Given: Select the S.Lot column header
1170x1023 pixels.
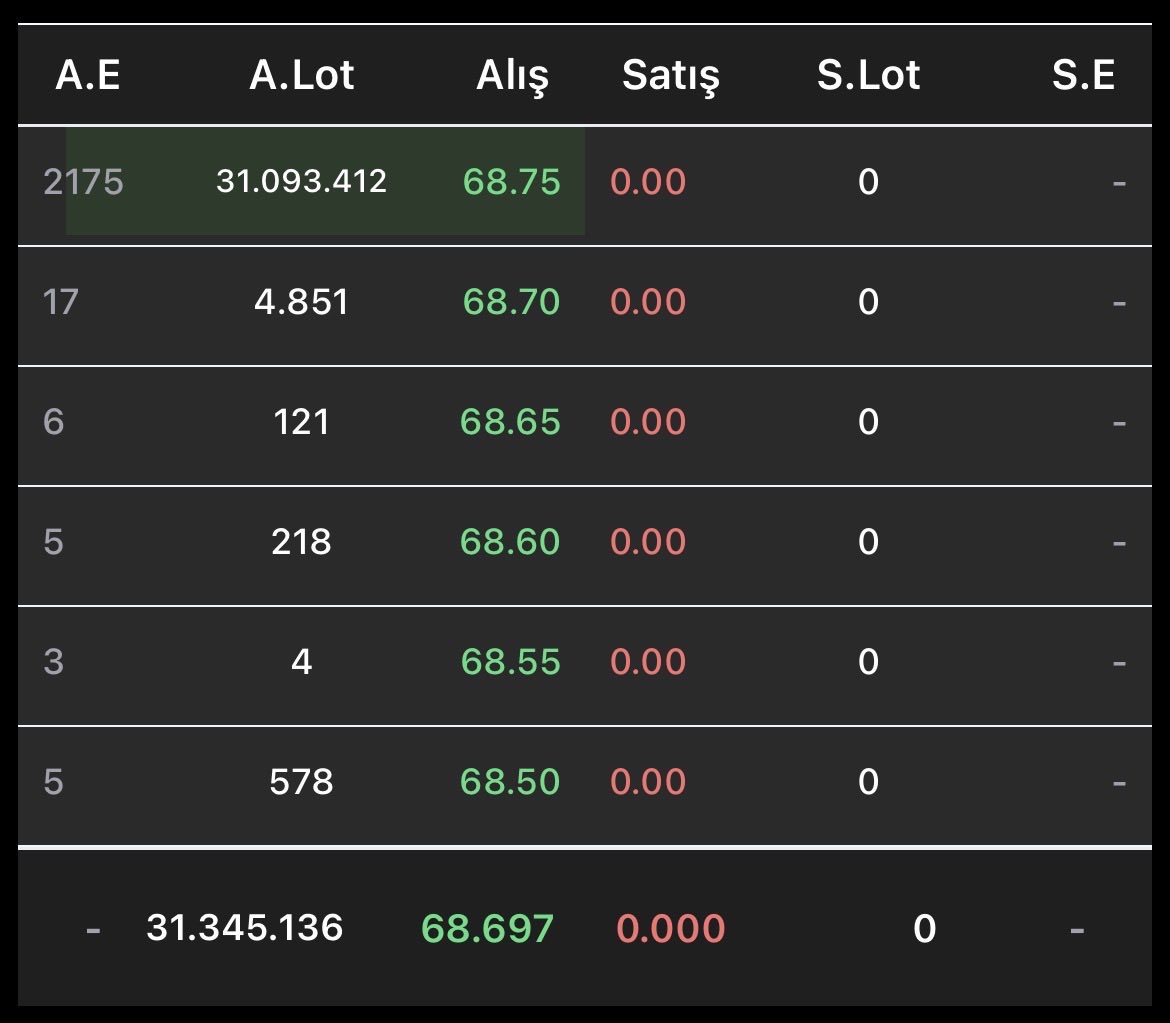Looking at the screenshot, I should tap(868, 76).
